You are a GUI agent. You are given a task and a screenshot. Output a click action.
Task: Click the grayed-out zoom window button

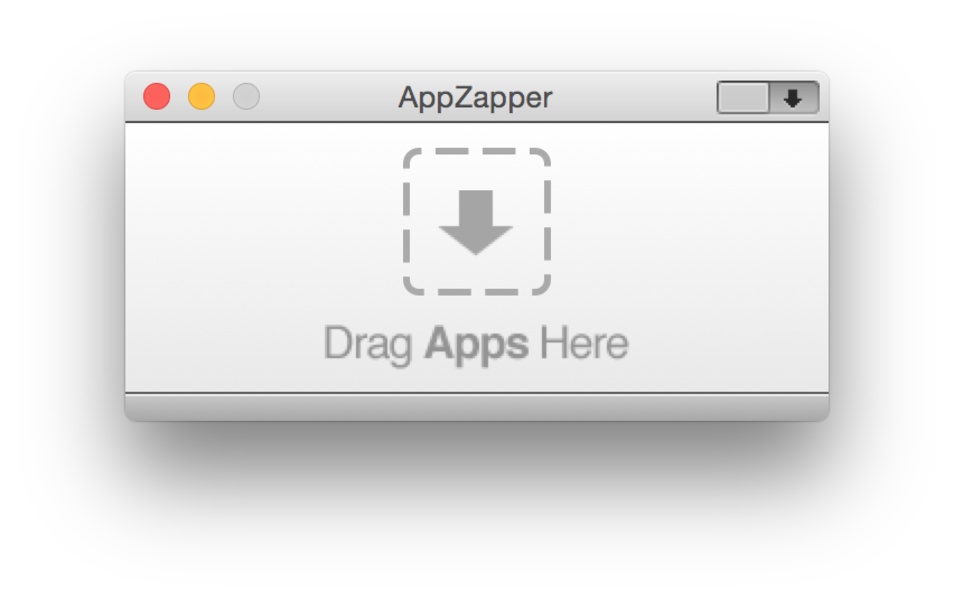pos(246,97)
